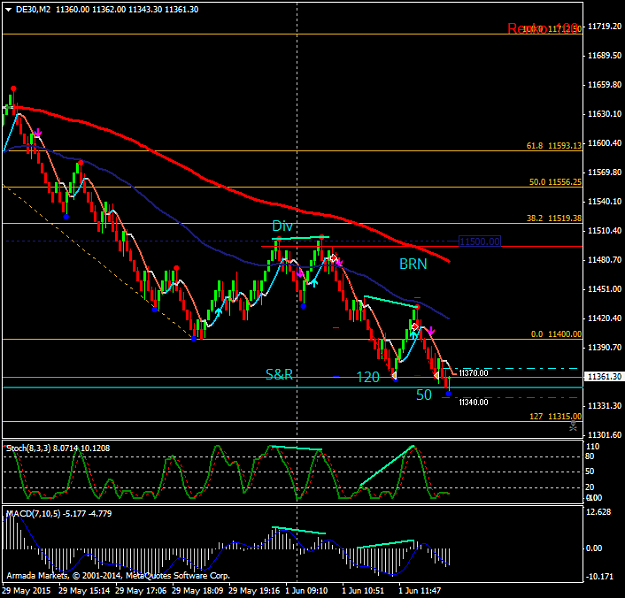The height and width of the screenshot is (598, 625).
Task: Click the '1 Jun 11:47' time axis label
Action: click(x=420, y=591)
